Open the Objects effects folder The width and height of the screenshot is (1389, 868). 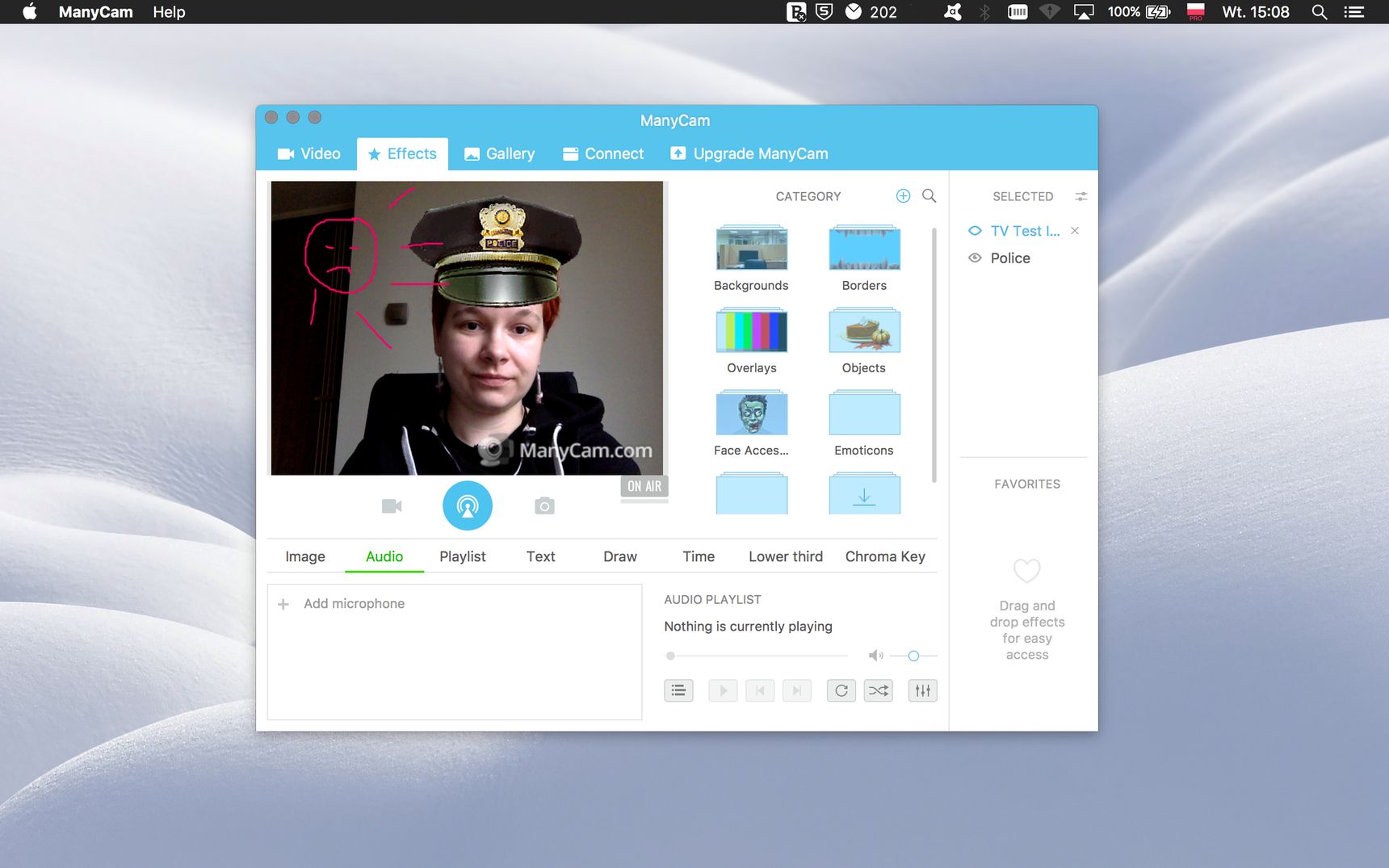tap(864, 330)
